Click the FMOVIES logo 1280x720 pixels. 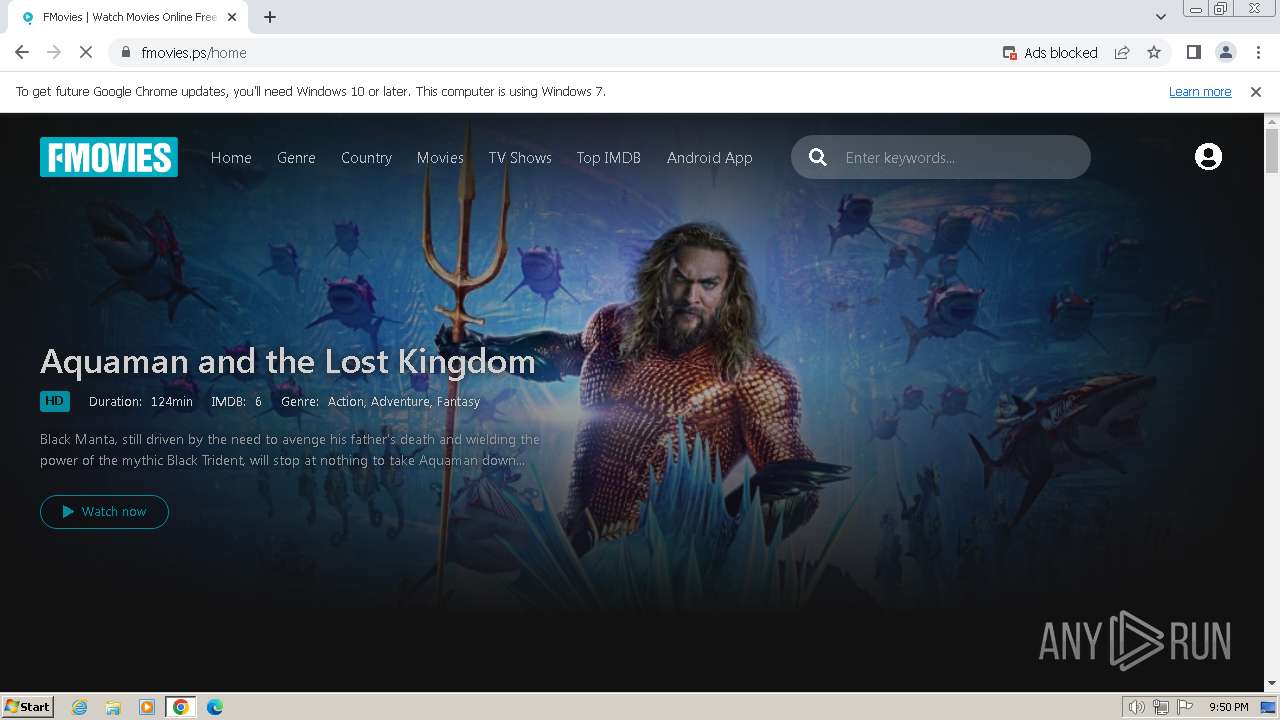point(109,157)
